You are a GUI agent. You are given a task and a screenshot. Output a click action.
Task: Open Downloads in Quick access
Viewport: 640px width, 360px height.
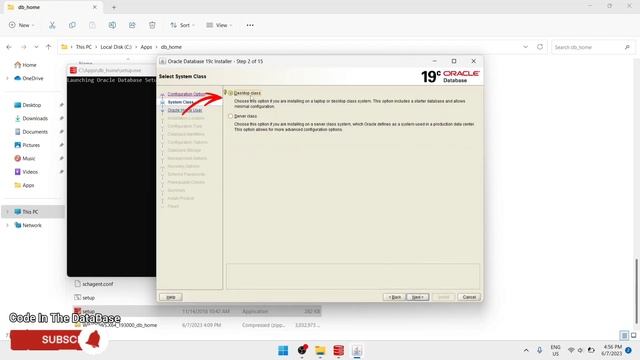31,118
